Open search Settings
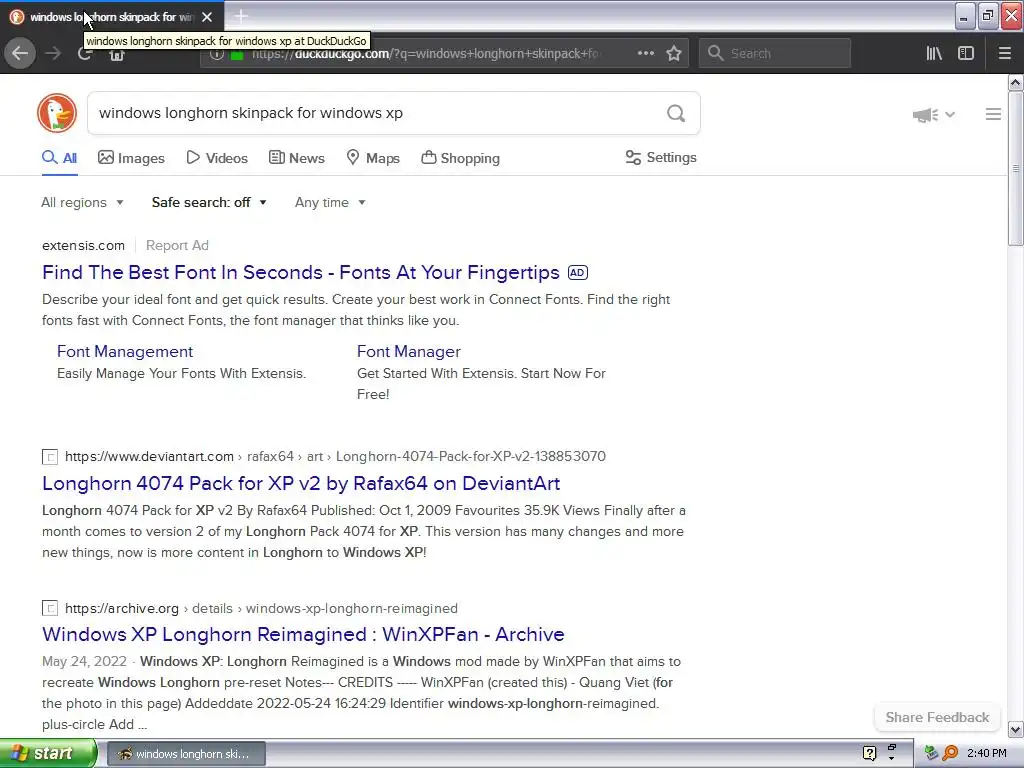The height and width of the screenshot is (768, 1024). click(661, 157)
